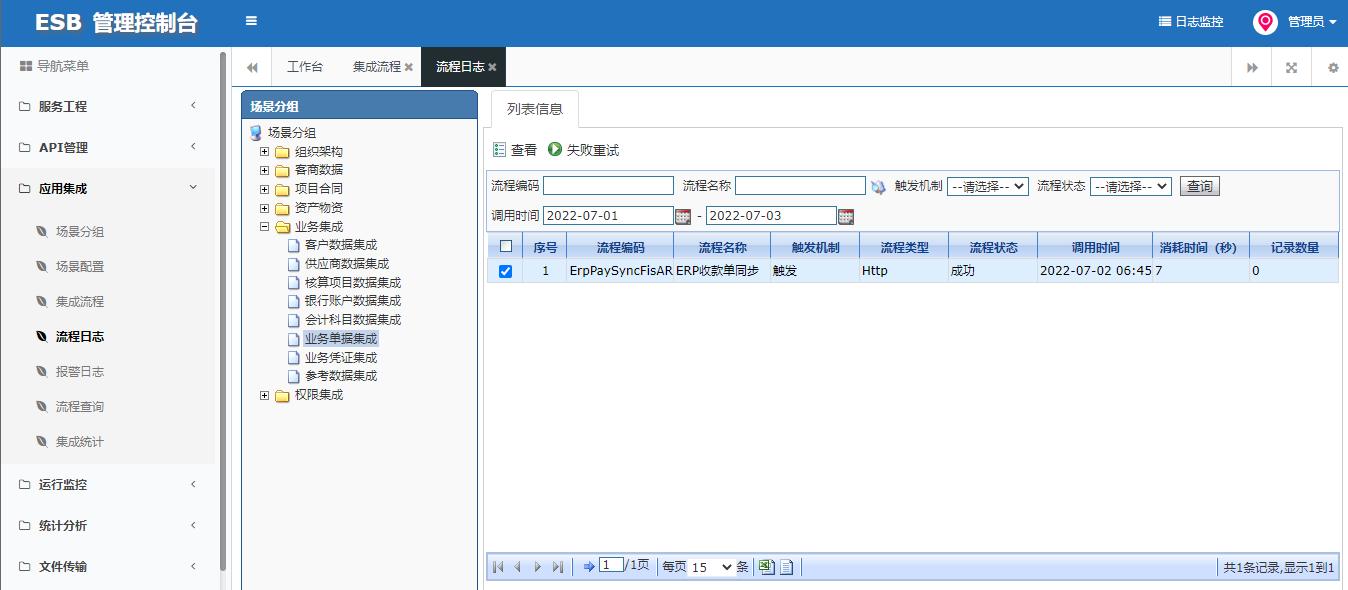
Task: Collapse the sidebar using the hamburger icon
Action: point(250,21)
